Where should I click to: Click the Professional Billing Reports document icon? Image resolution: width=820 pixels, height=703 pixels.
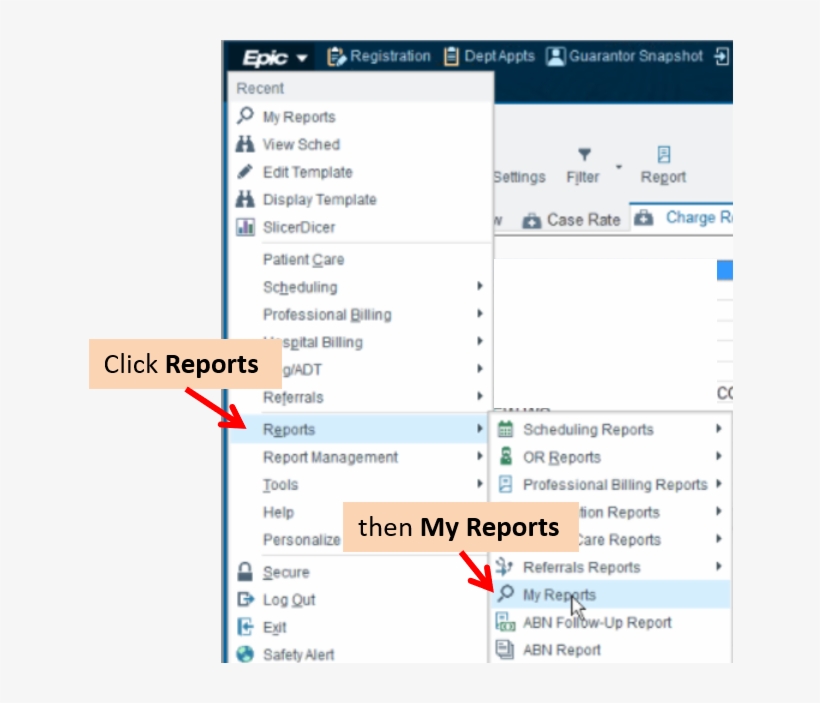coord(505,484)
